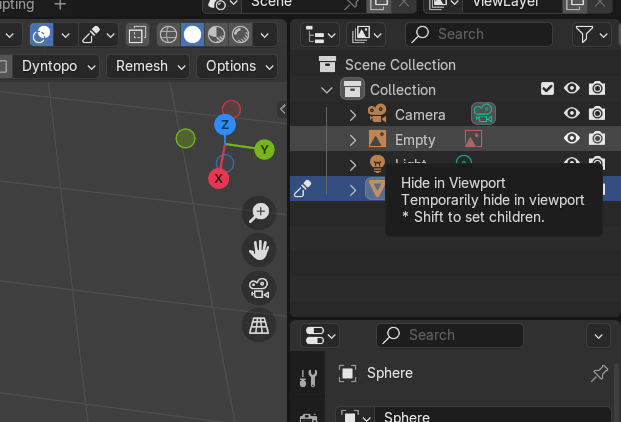Click the Scripting workspace tab
Image resolution: width=621 pixels, height=422 pixels.
click(18, 5)
